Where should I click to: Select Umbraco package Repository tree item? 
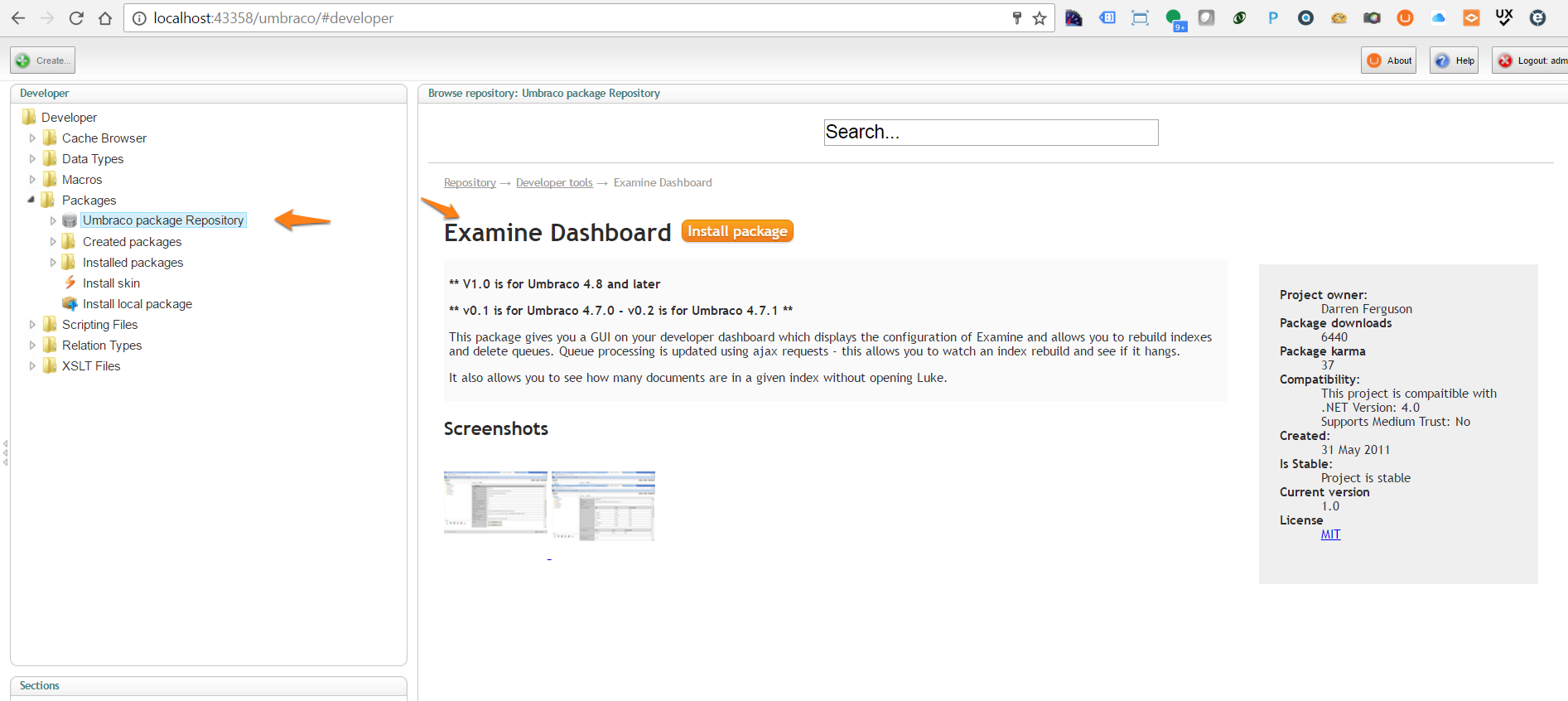(163, 220)
